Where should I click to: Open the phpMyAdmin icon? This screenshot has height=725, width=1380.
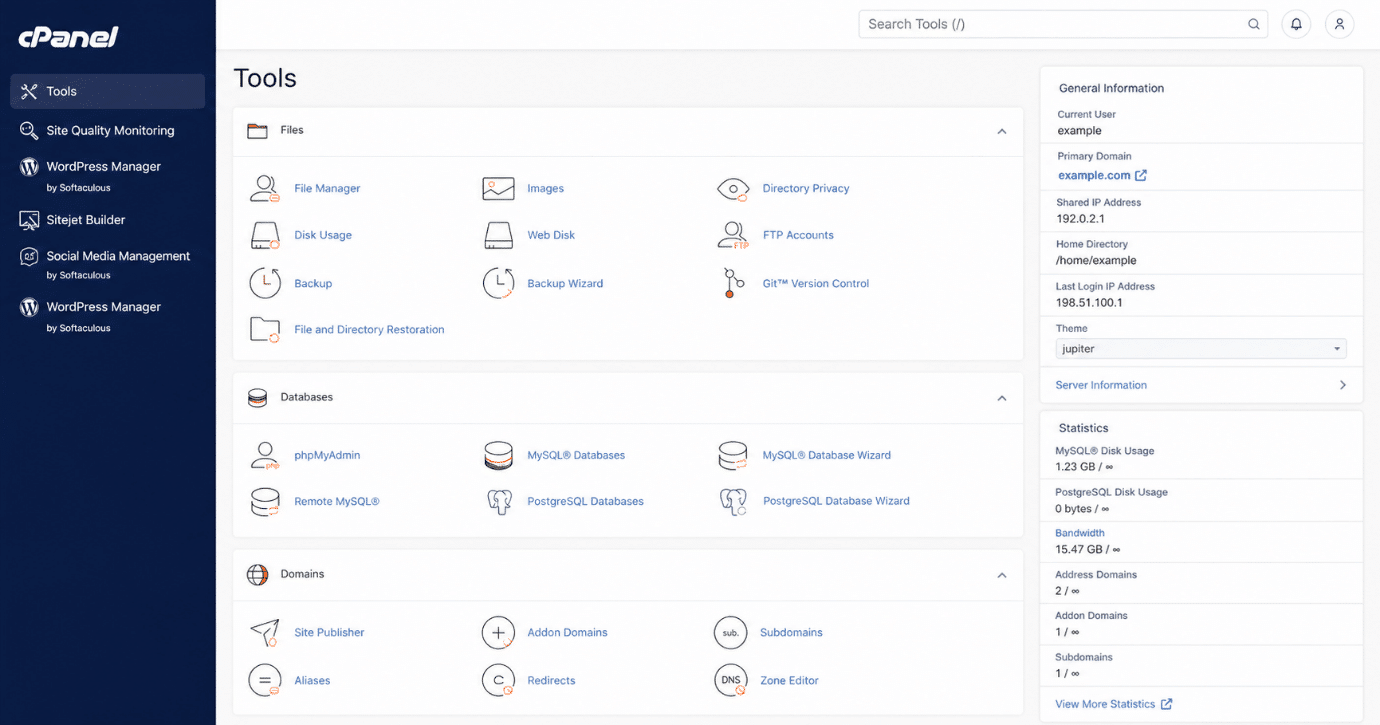(265, 455)
